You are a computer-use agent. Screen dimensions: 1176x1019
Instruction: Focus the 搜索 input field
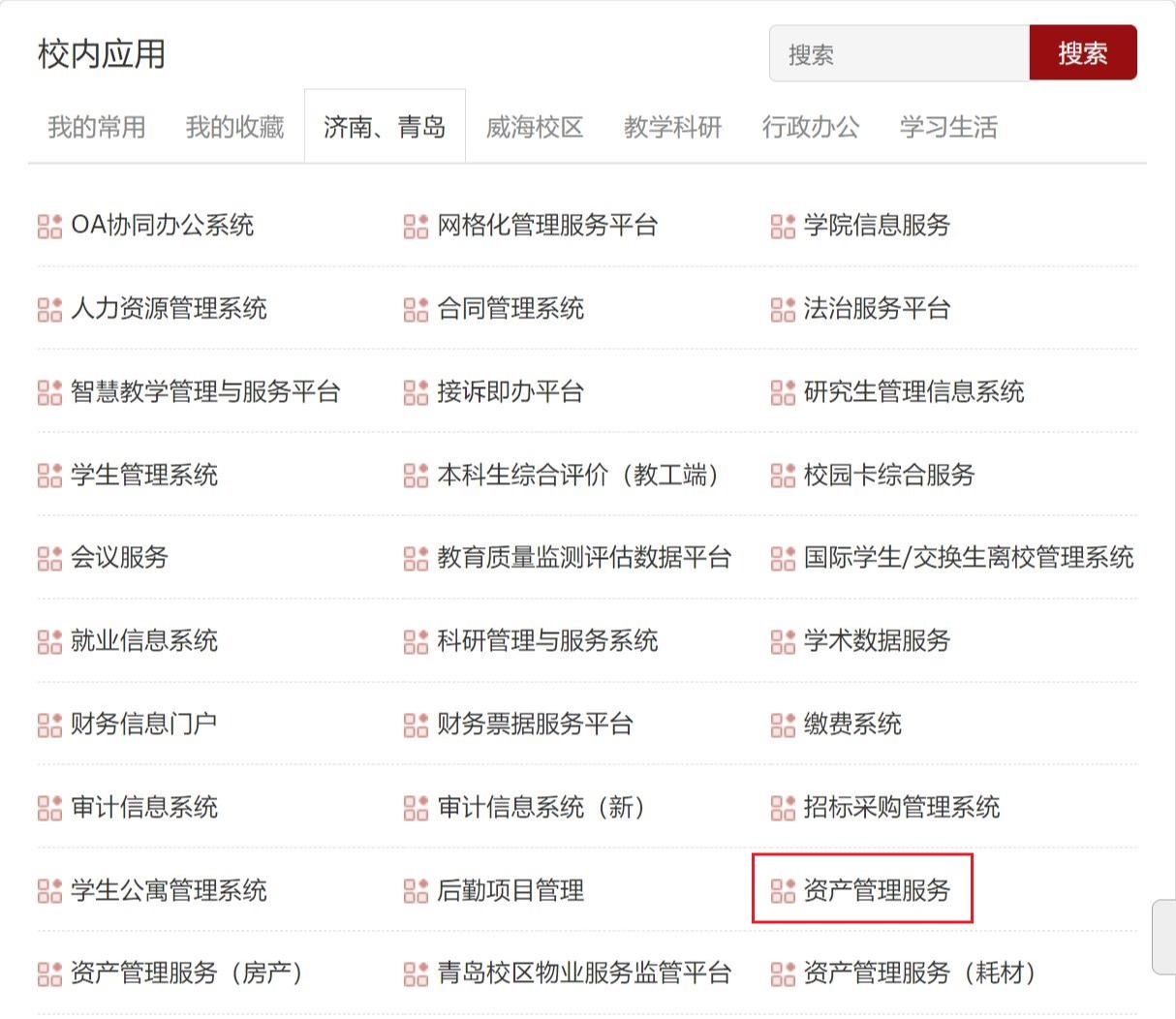899,53
